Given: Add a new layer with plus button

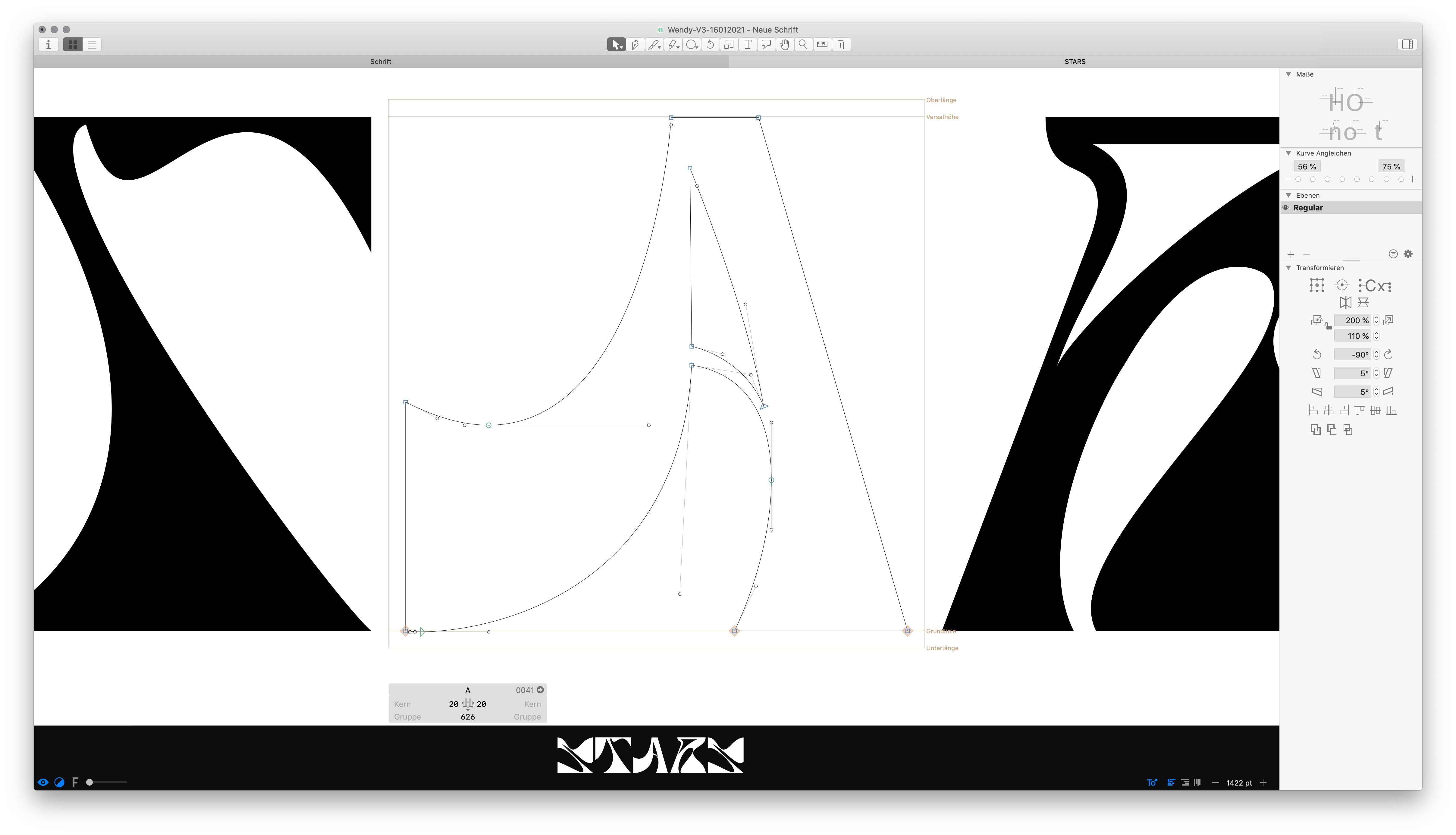Looking at the screenshot, I should click(1291, 254).
